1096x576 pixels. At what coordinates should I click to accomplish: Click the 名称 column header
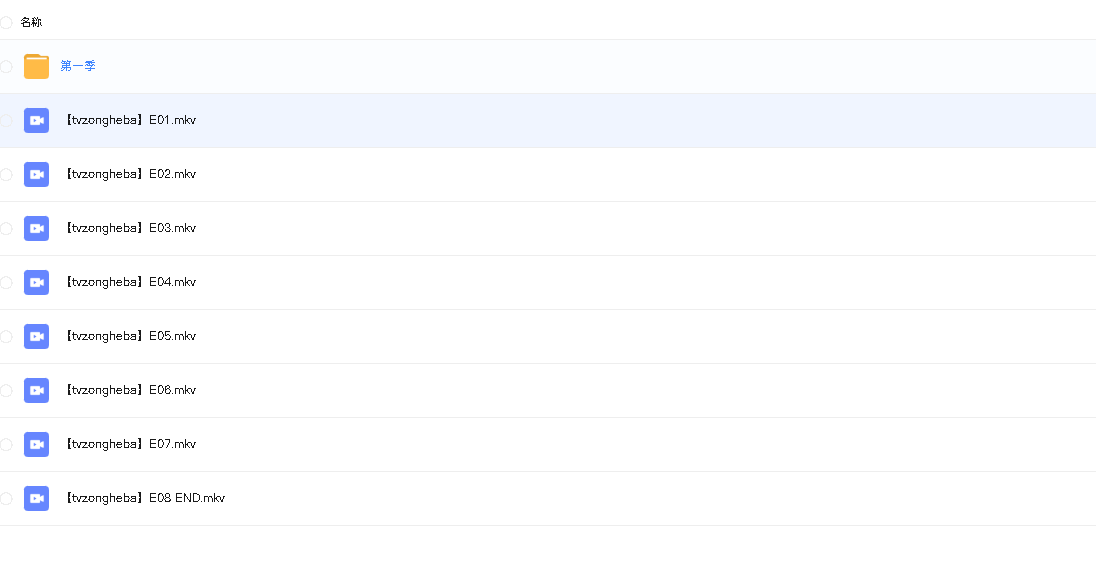click(x=31, y=22)
